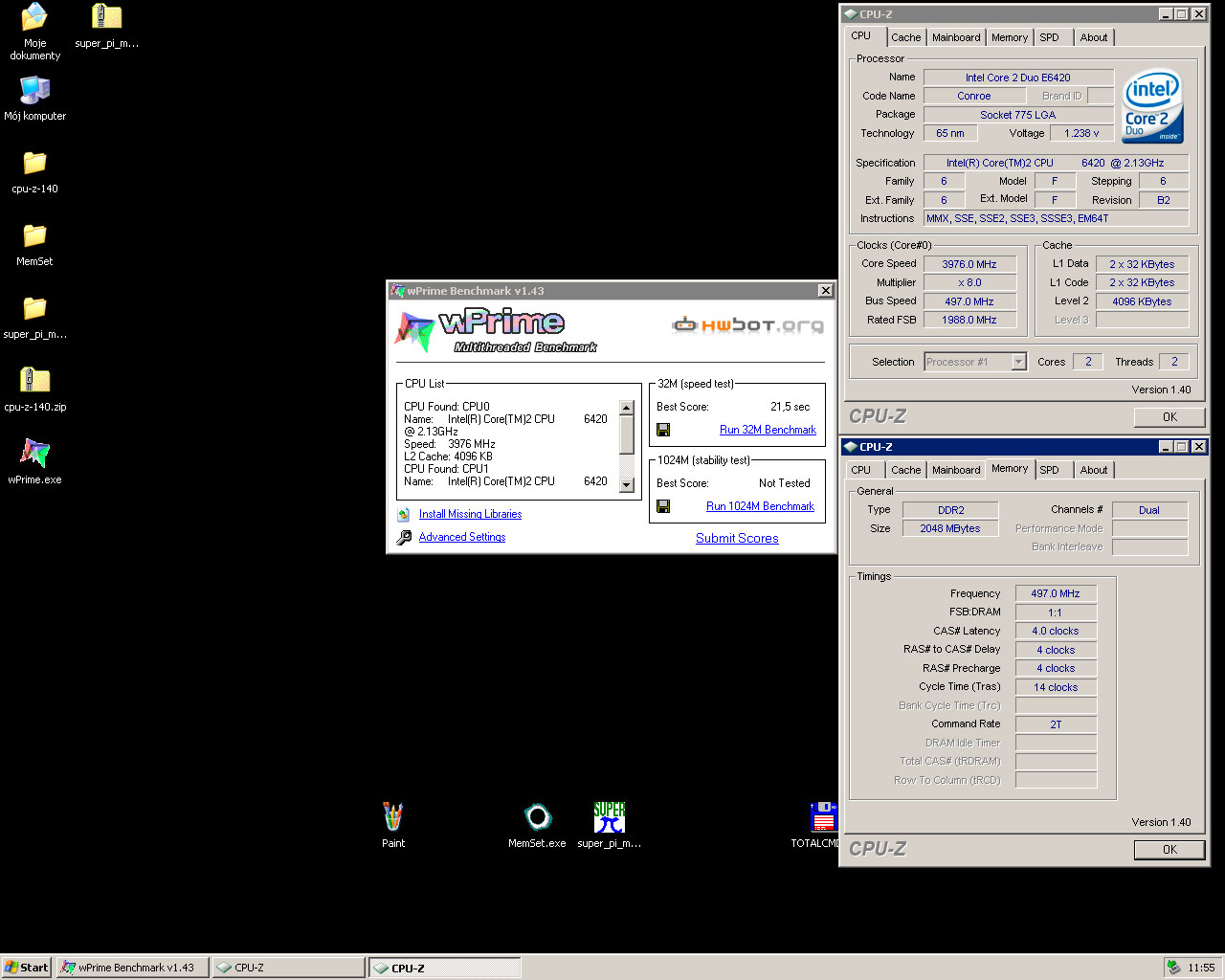The image size is (1225, 980).
Task: Click the Package value Socket 775 LGA
Action: 1018,115
